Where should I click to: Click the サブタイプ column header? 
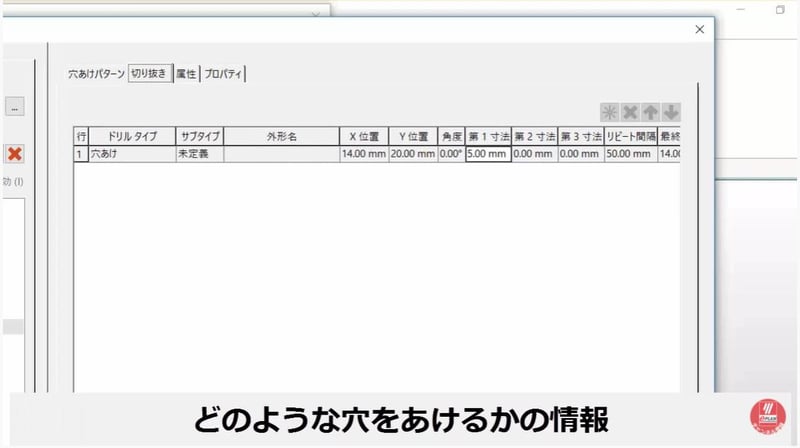[x=199, y=136]
